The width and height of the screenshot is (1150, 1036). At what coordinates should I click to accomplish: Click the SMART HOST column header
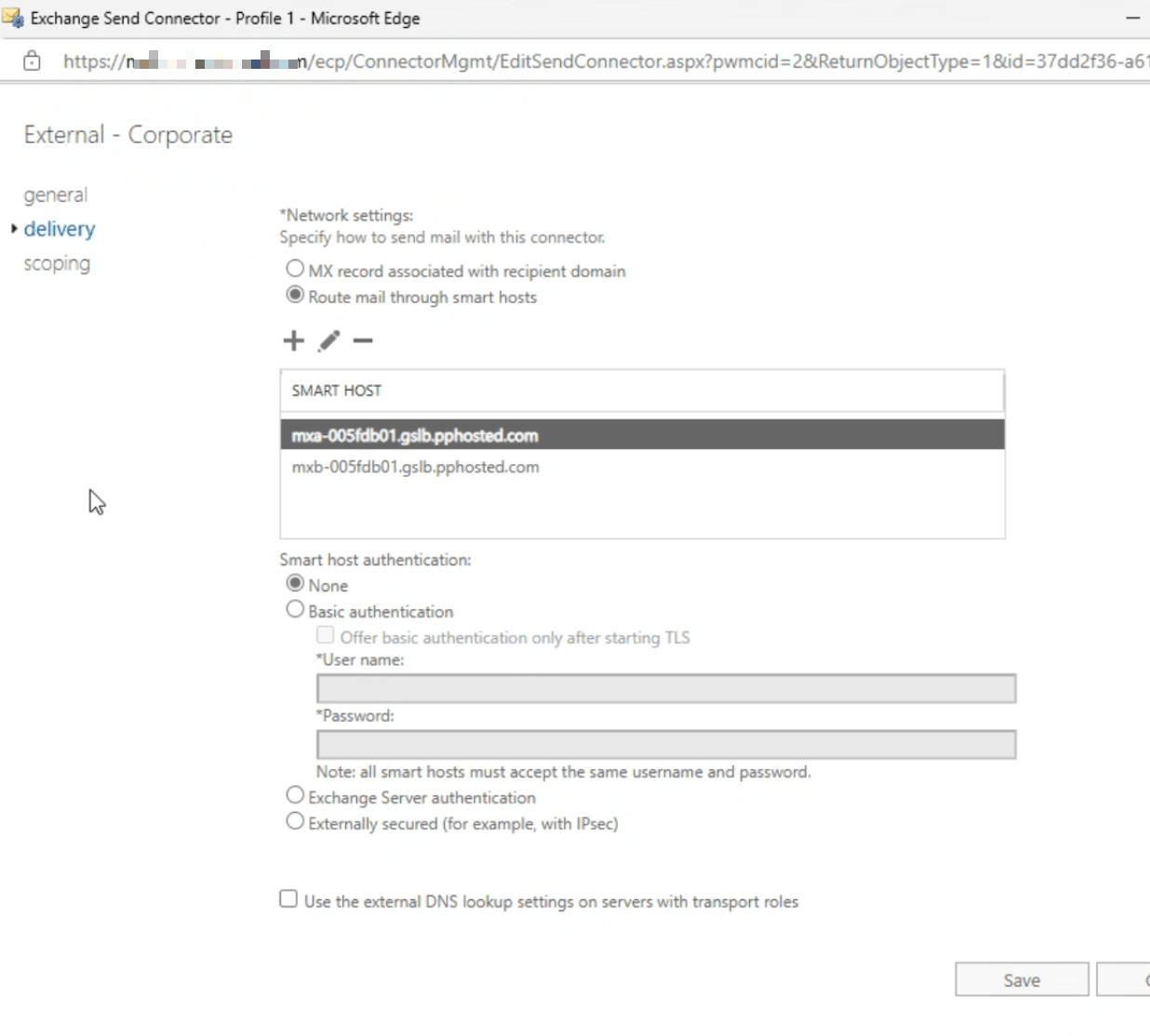(x=642, y=391)
